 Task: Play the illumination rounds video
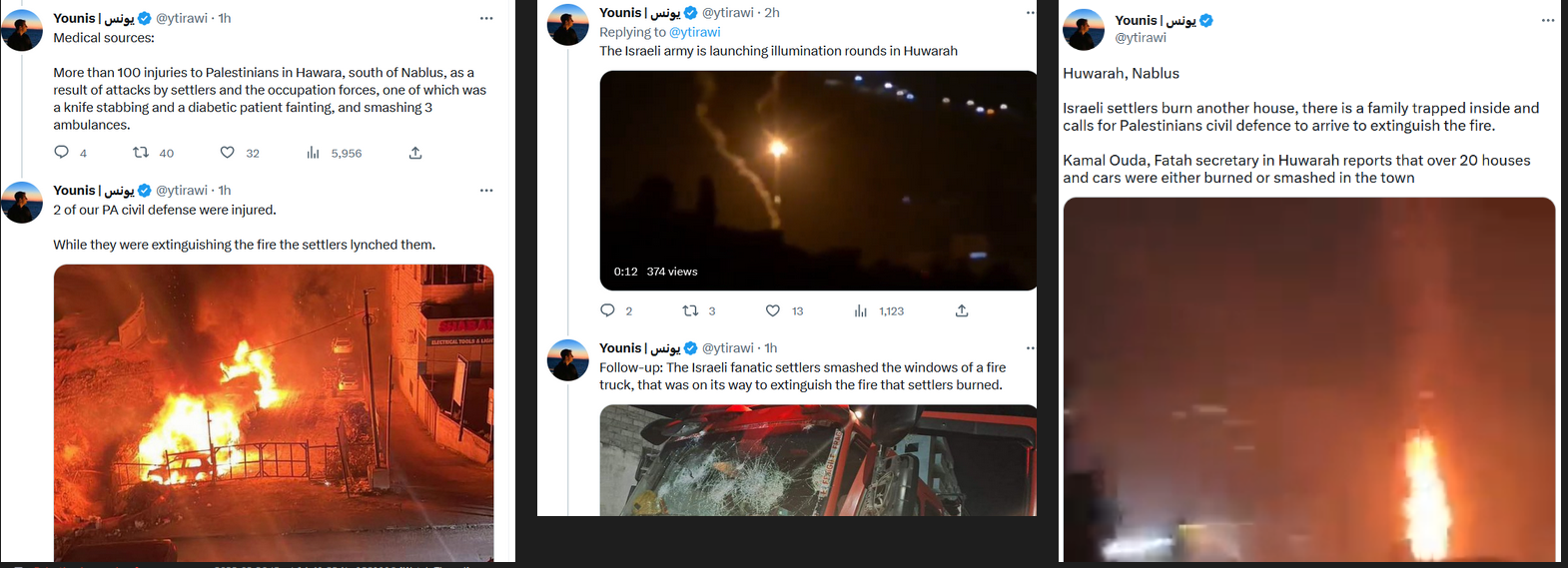[x=818, y=180]
